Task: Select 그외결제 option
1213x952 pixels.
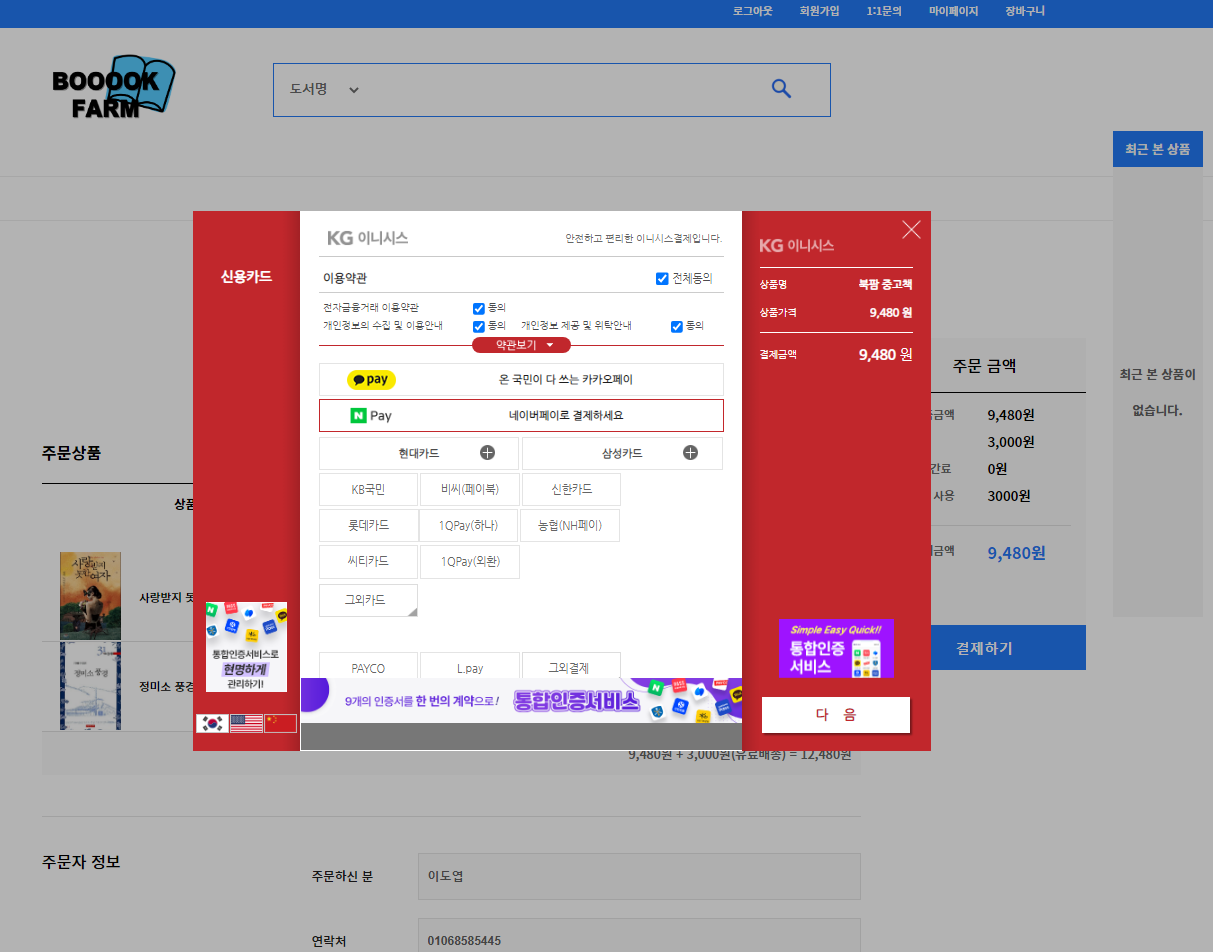Action: pyautogui.click(x=571, y=668)
